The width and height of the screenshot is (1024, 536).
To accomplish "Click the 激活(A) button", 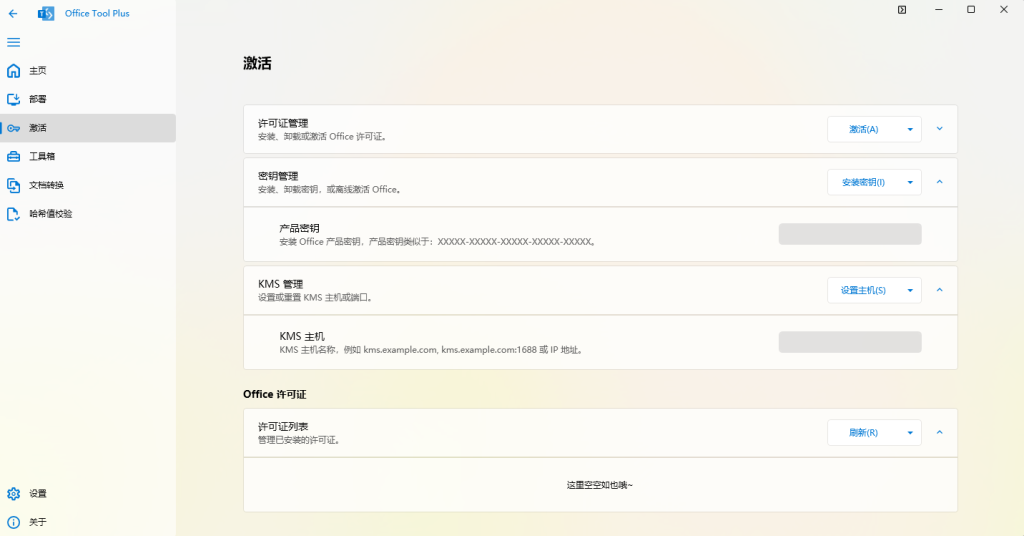I will click(x=862, y=129).
